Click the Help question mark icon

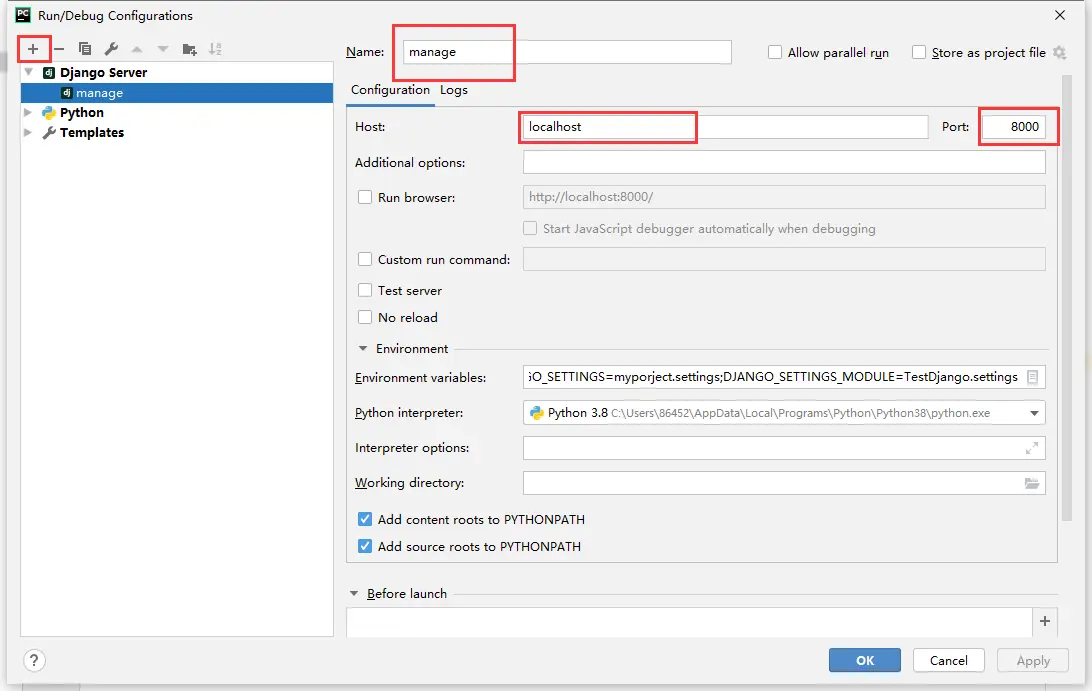(34, 660)
